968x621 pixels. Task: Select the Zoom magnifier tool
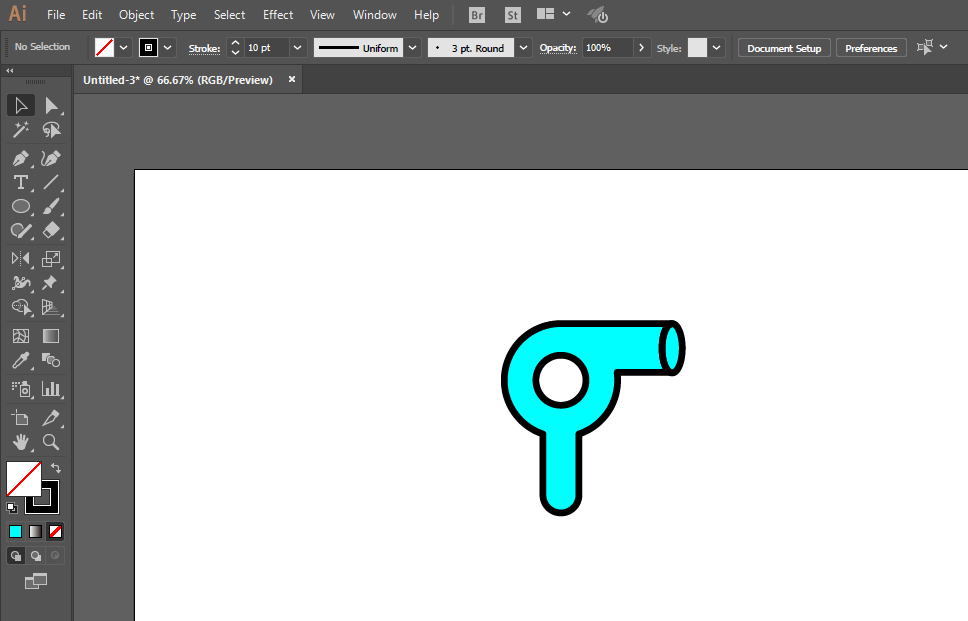pos(51,442)
